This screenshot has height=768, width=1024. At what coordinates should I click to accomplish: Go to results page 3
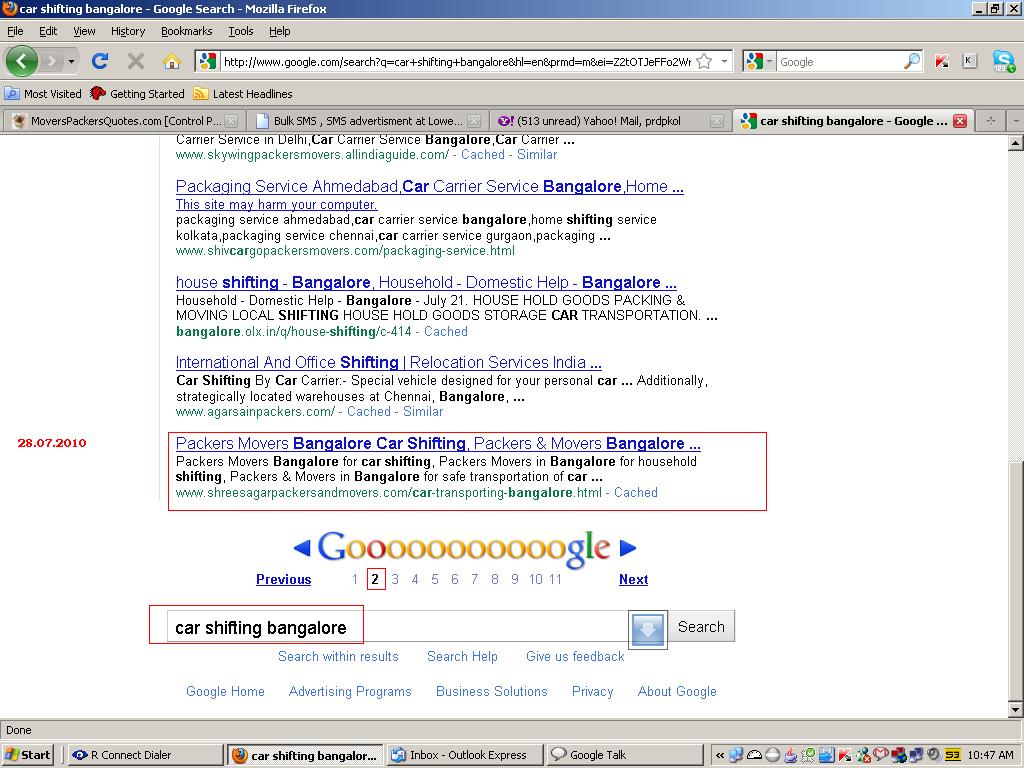click(x=395, y=579)
